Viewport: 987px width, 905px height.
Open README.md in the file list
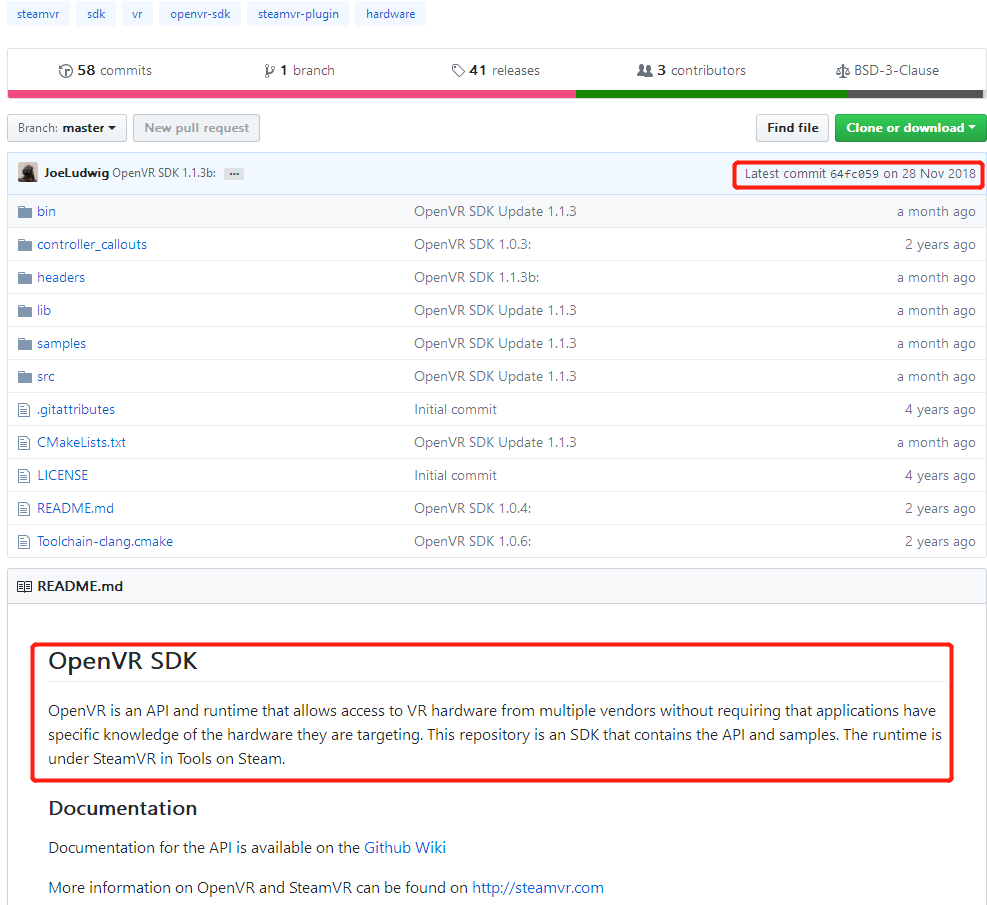(75, 509)
